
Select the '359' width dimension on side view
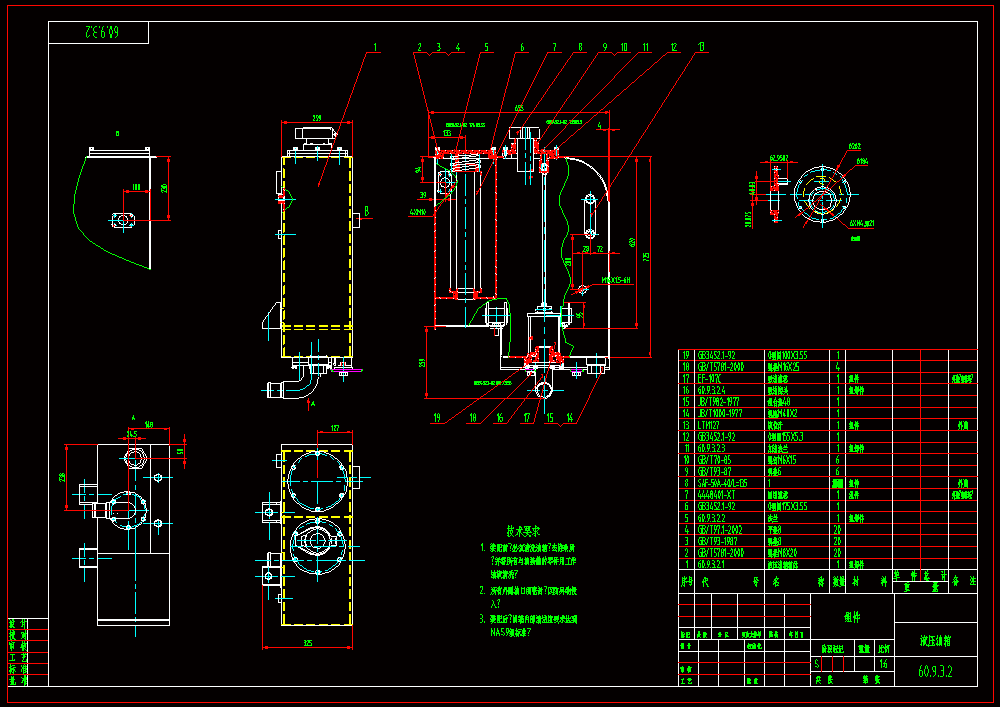(x=317, y=118)
